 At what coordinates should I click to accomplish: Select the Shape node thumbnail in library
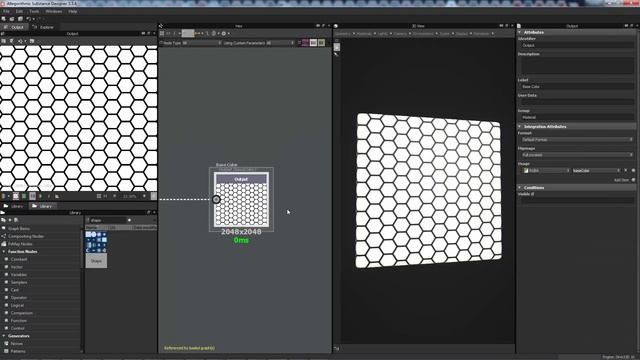(x=96, y=249)
